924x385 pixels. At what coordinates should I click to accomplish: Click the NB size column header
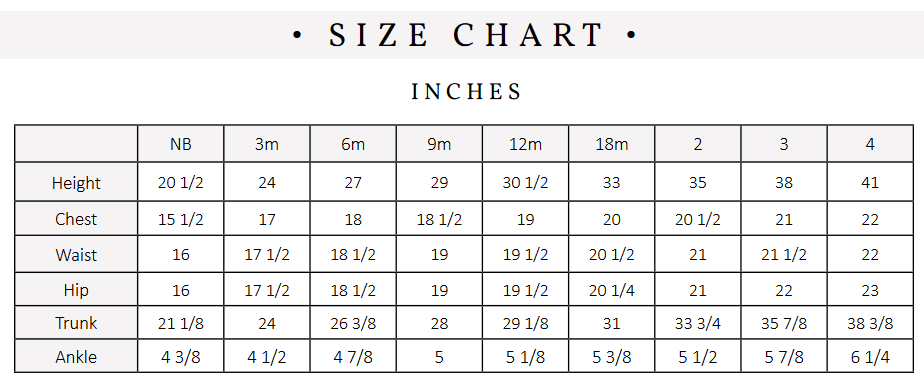[181, 144]
